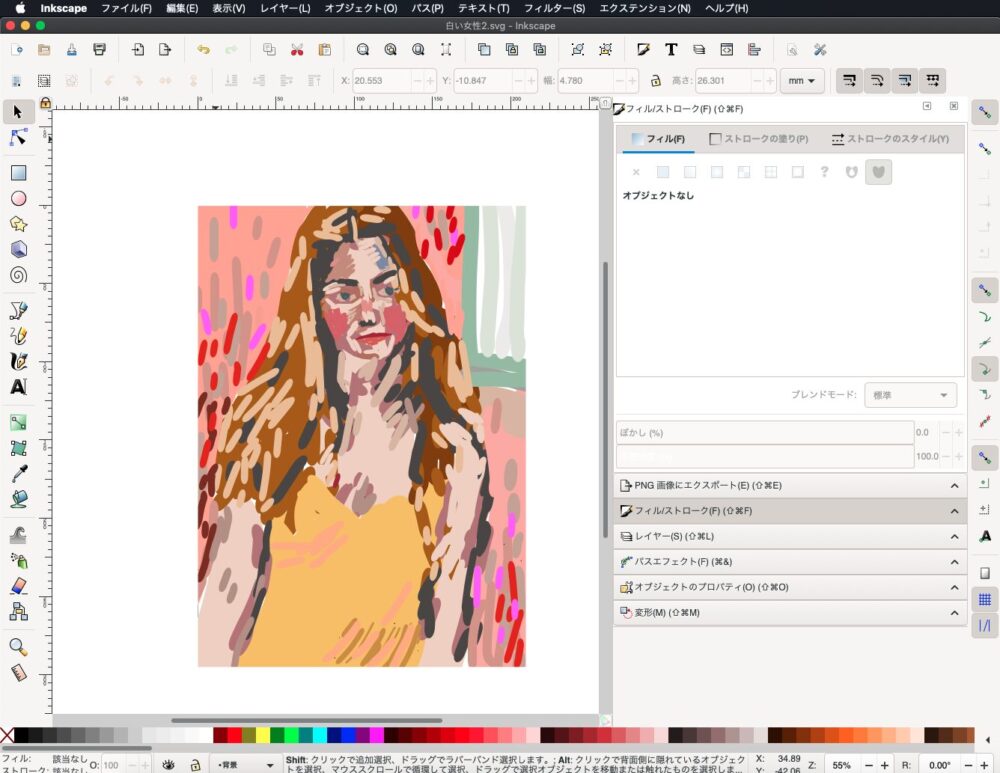
Task: Select the Eraser tool
Action: point(18,586)
